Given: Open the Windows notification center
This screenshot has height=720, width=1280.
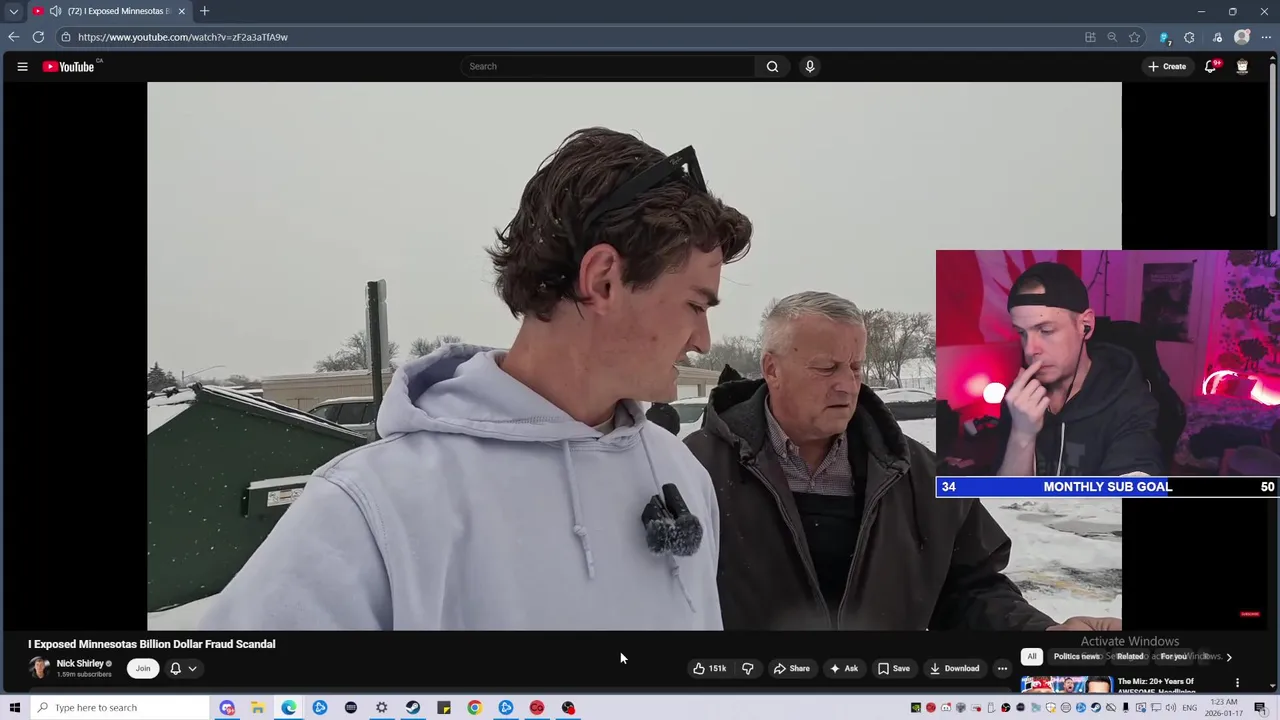Looking at the screenshot, I should (1260, 708).
